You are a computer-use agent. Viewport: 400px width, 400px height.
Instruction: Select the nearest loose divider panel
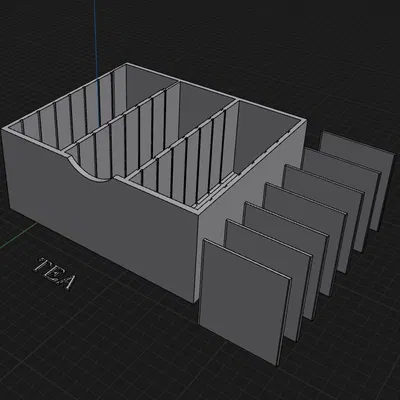coord(244,302)
